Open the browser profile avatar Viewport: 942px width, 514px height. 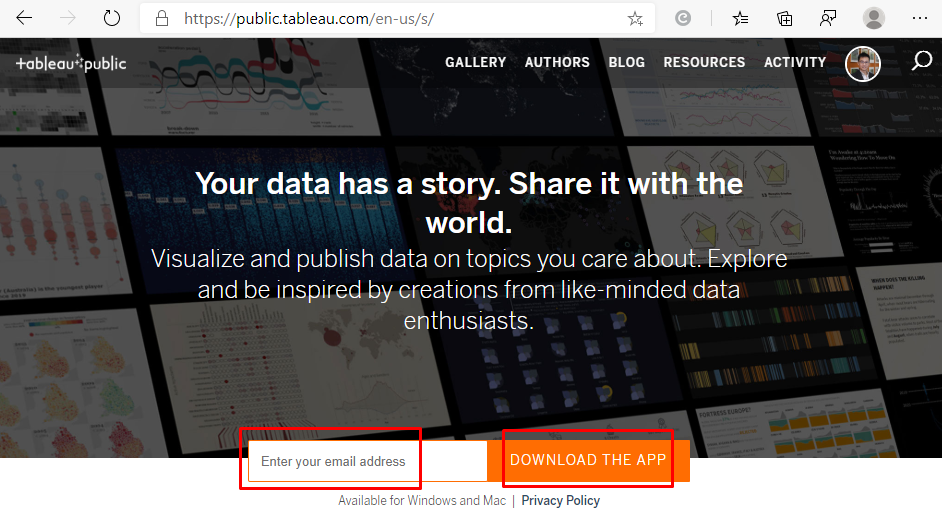click(874, 18)
